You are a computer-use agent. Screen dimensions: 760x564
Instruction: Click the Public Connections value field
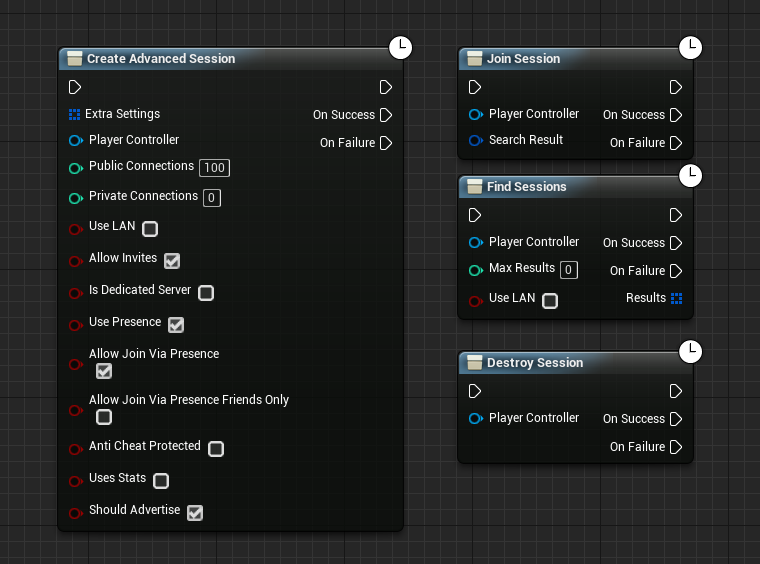[214, 168]
